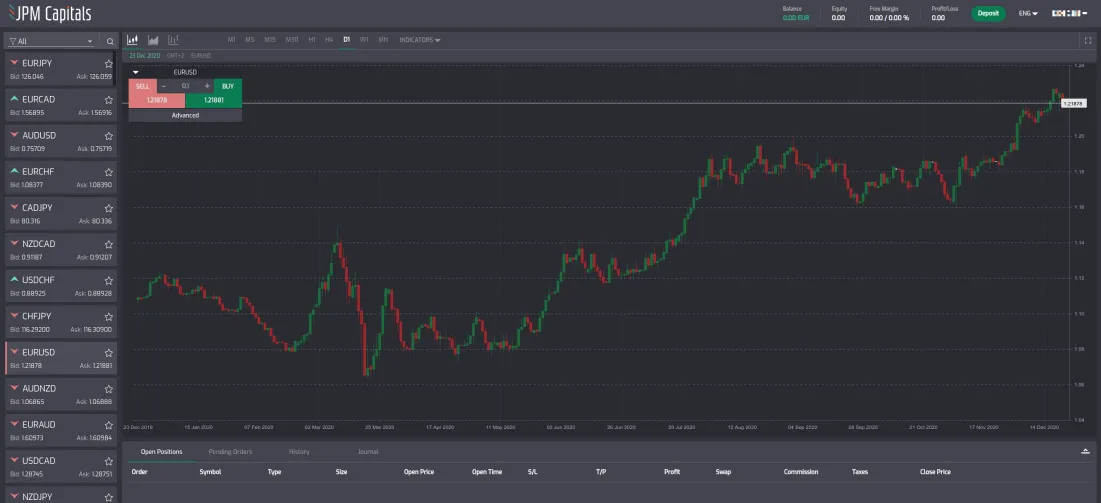Click the Close Price column header
The width and height of the screenshot is (1101, 503).
935,472
